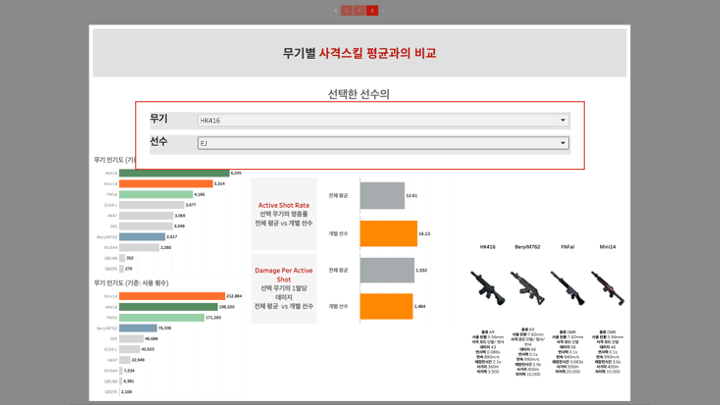Click the Active Shot Rate heading
Screen dimensions: 720x405
tap(284, 205)
